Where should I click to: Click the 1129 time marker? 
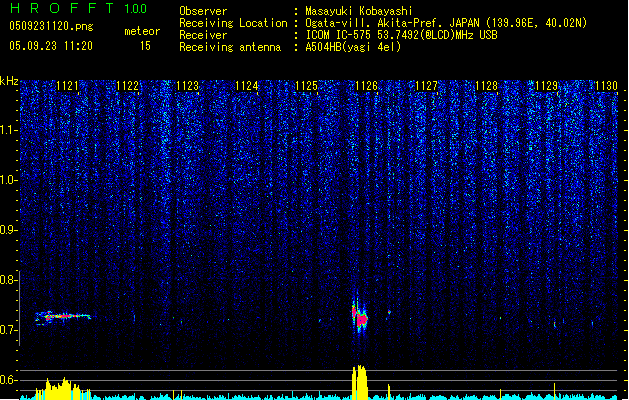click(546, 86)
